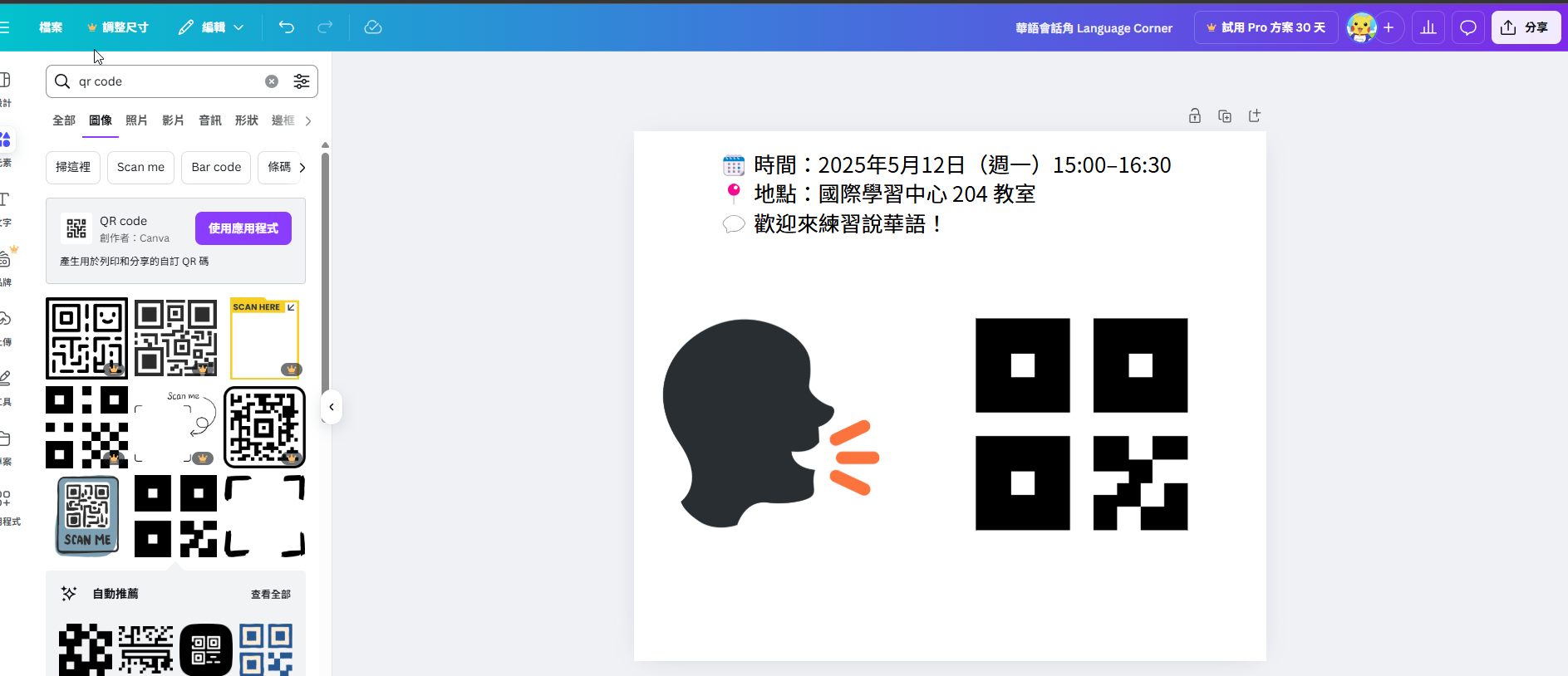Screen dimensions: 1568x676
Task: Select the rounded border QR code thumbnail
Action: coord(265,427)
